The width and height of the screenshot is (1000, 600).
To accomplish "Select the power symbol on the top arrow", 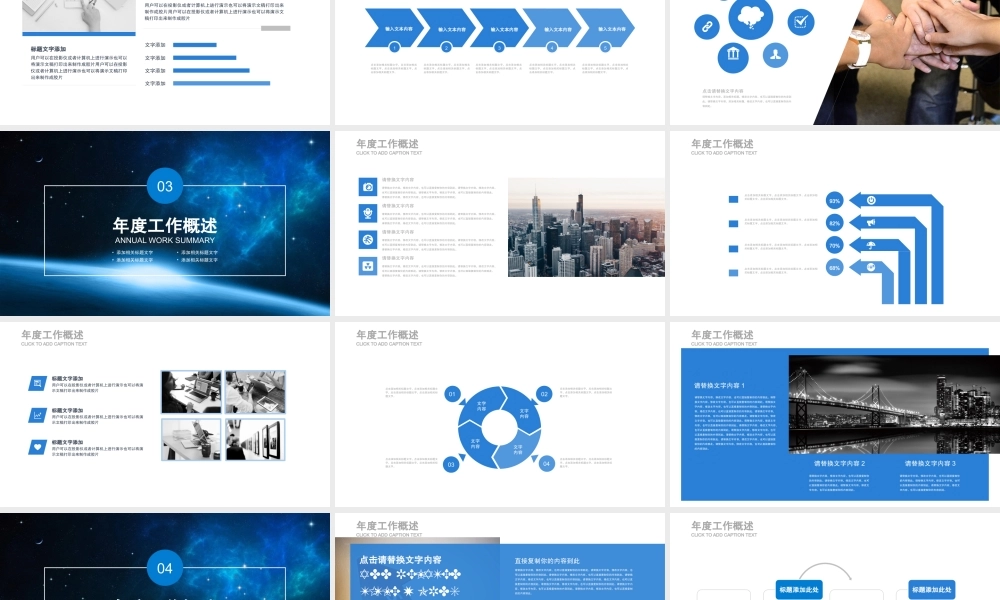I will (871, 200).
